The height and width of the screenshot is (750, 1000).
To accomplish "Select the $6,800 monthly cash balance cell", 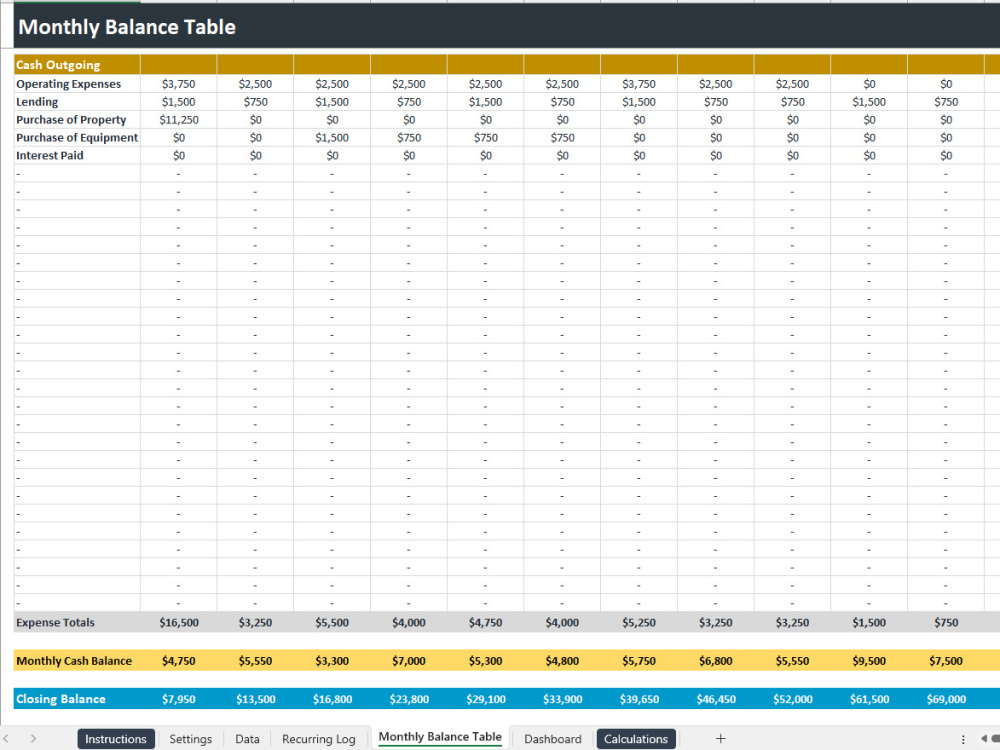I will coord(716,661).
